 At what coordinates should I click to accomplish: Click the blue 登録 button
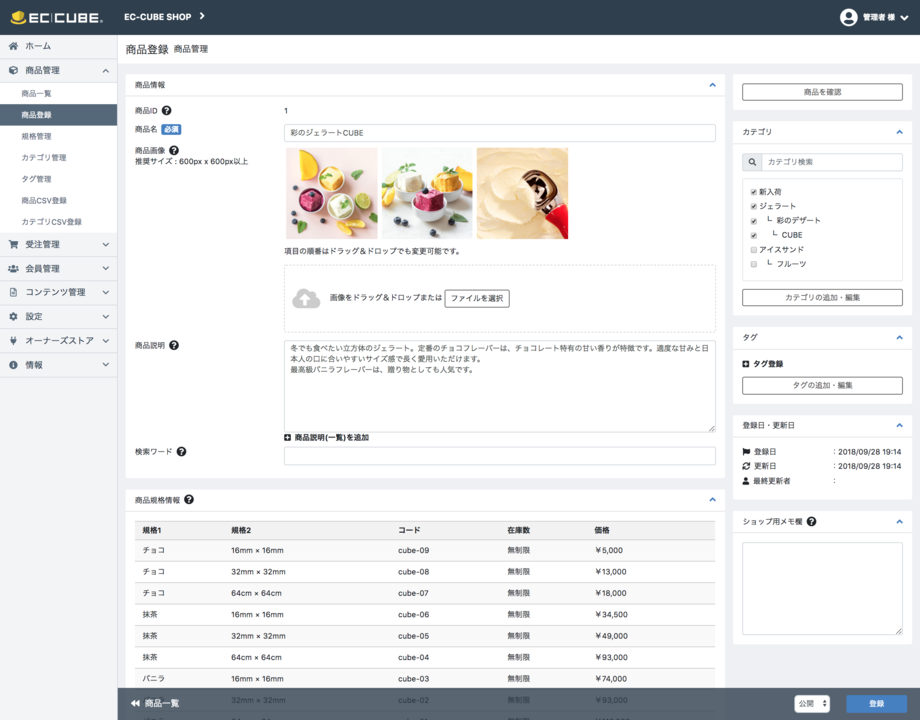point(877,703)
